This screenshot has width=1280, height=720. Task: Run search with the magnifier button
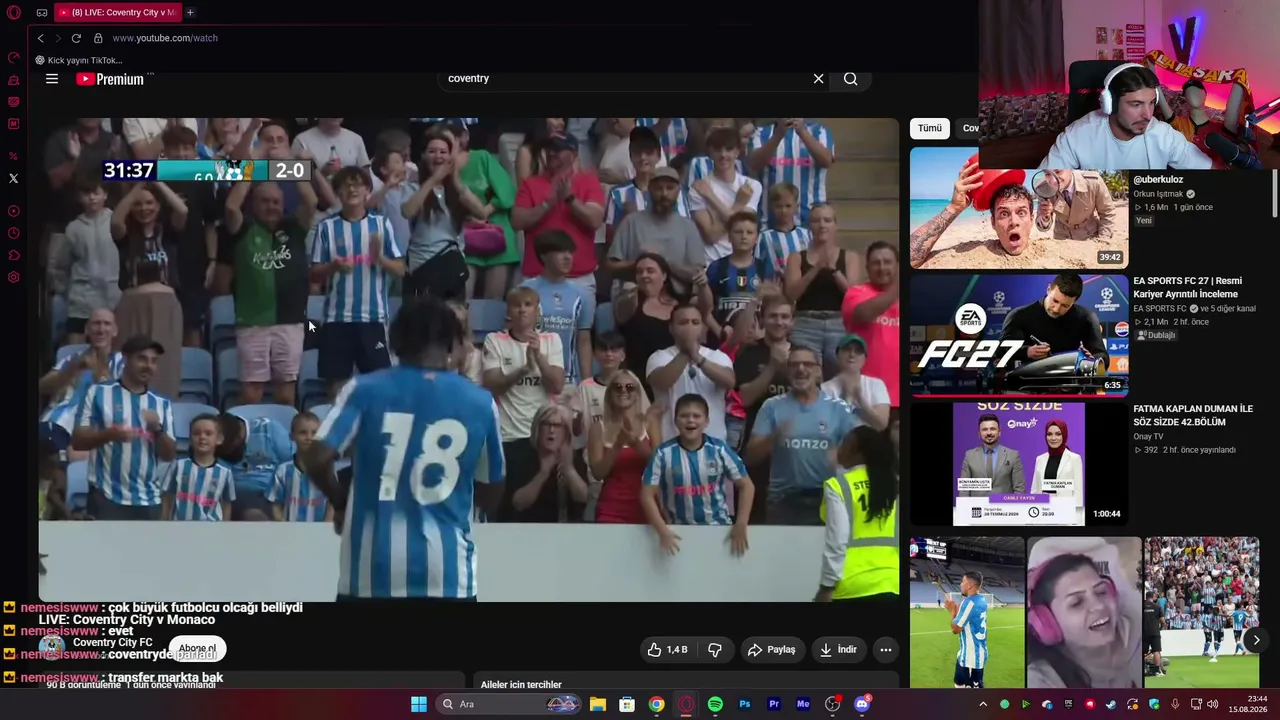click(x=850, y=79)
